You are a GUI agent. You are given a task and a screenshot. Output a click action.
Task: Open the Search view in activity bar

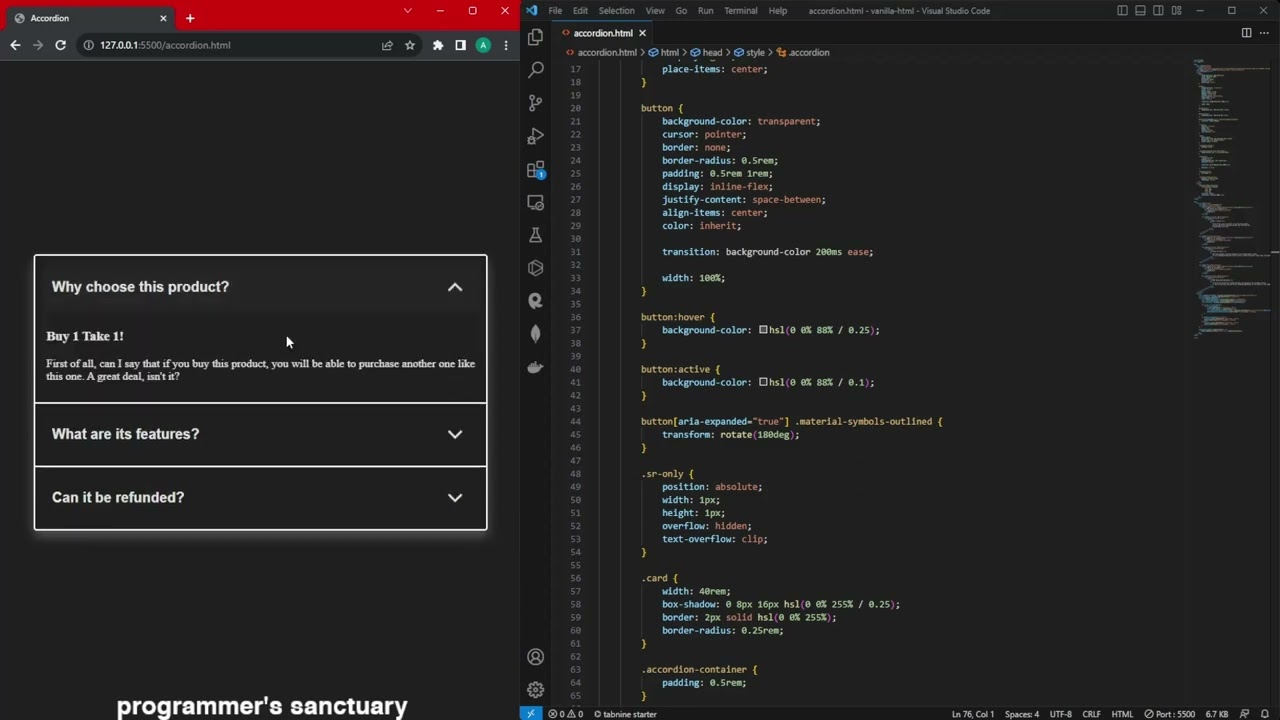pos(536,69)
